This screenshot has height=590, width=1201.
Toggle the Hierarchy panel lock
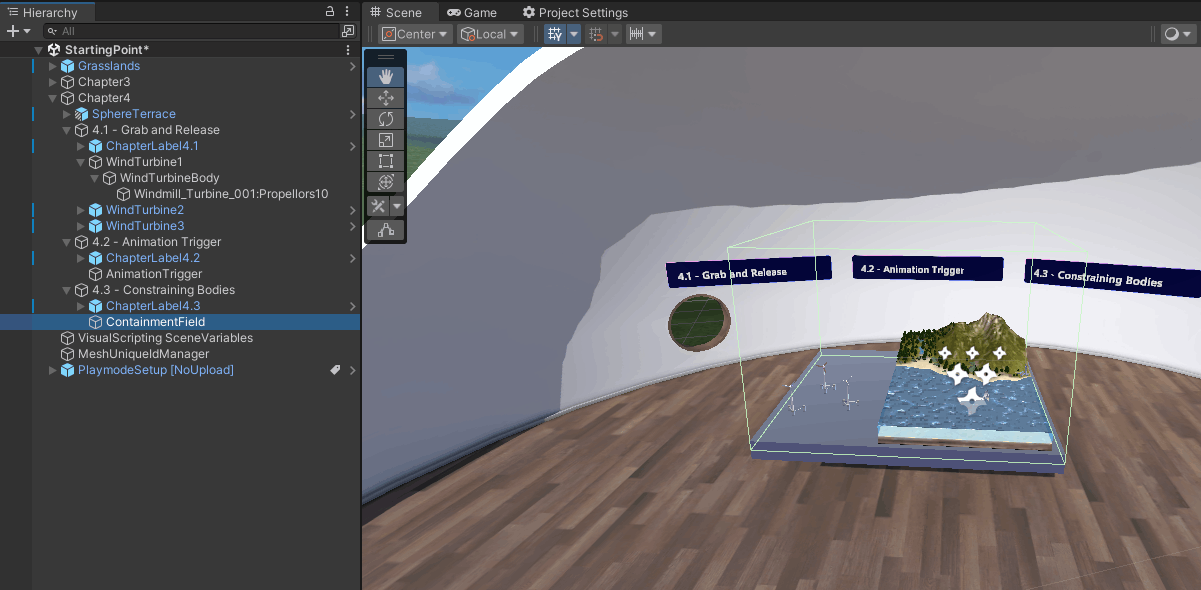point(331,12)
